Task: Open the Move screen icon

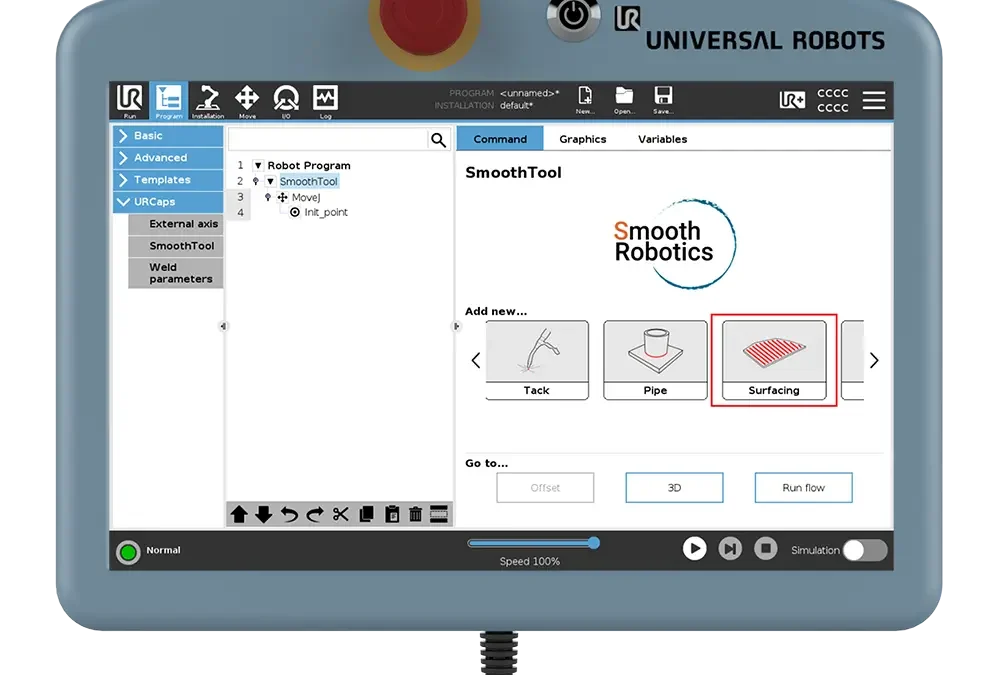Action: (x=247, y=101)
